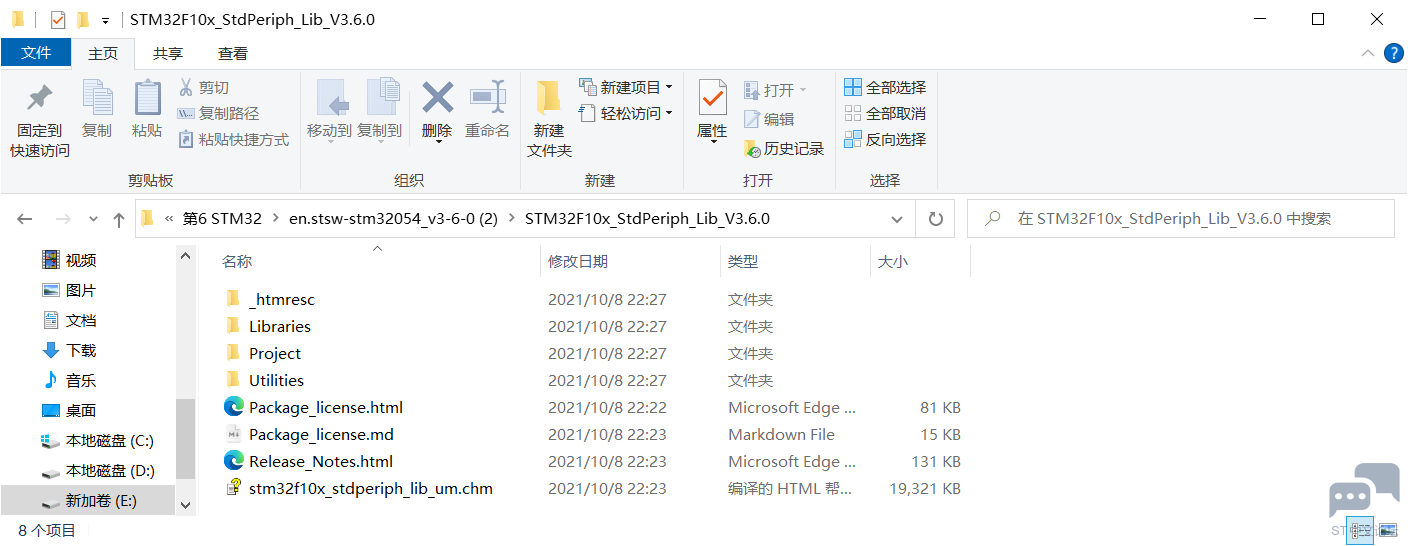1408x546 pixels.
Task: Click the Properties (属性) checkmark icon
Action: click(x=712, y=98)
